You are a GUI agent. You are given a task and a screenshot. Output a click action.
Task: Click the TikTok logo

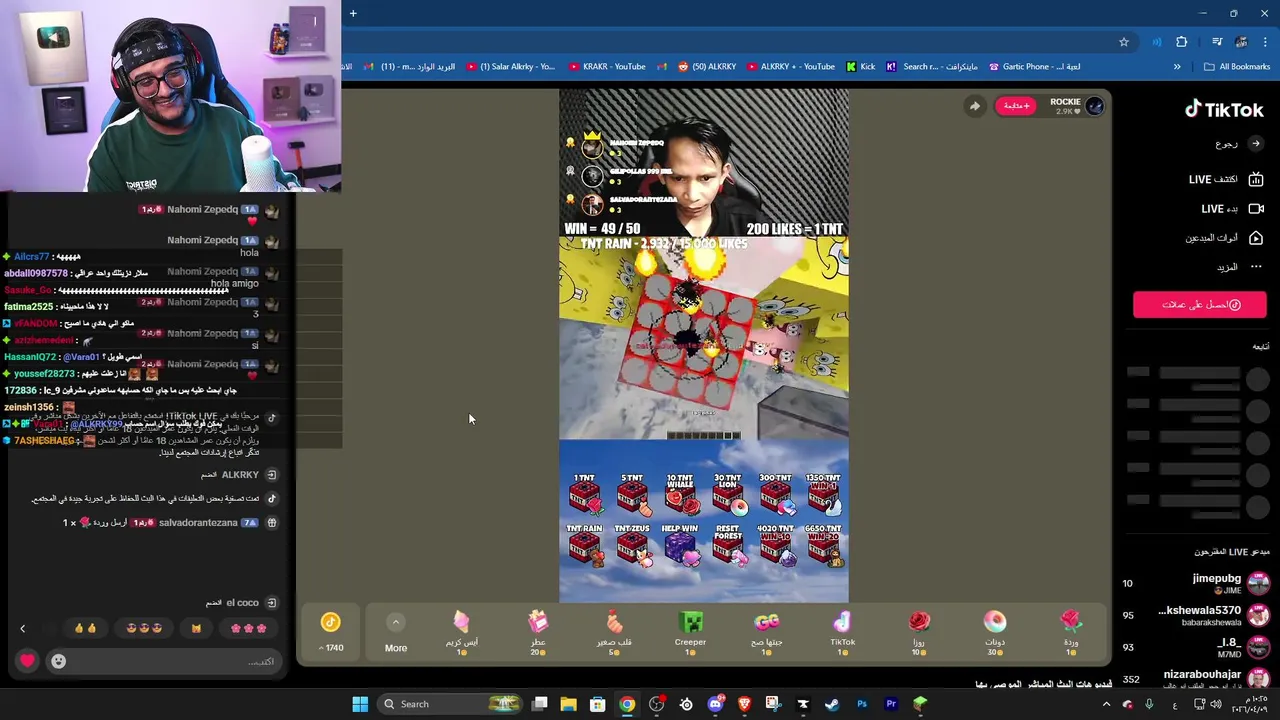[x=1224, y=110]
